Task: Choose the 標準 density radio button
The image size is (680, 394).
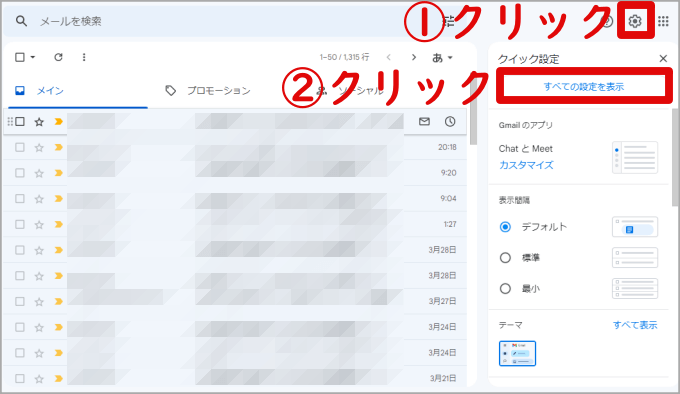Action: [505, 258]
